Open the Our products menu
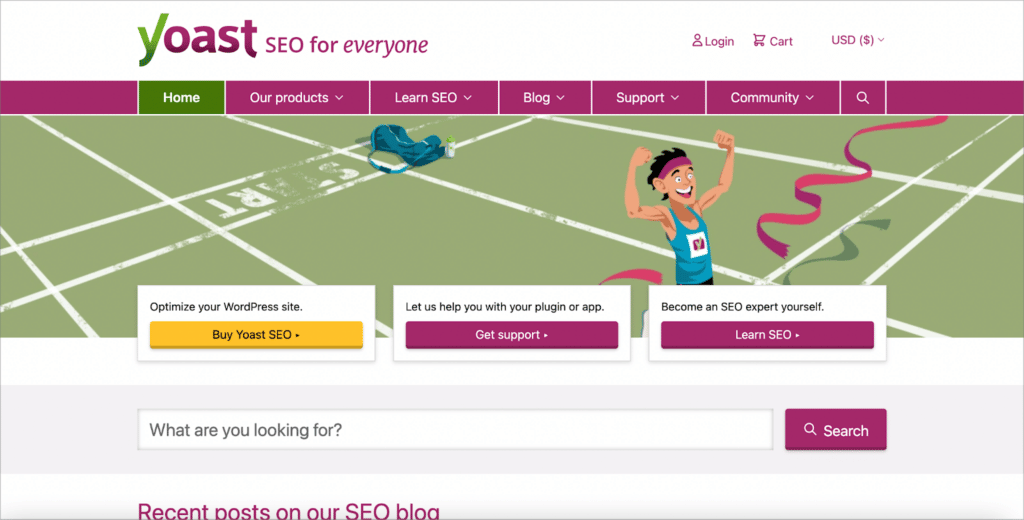The height and width of the screenshot is (520, 1024). coord(296,97)
